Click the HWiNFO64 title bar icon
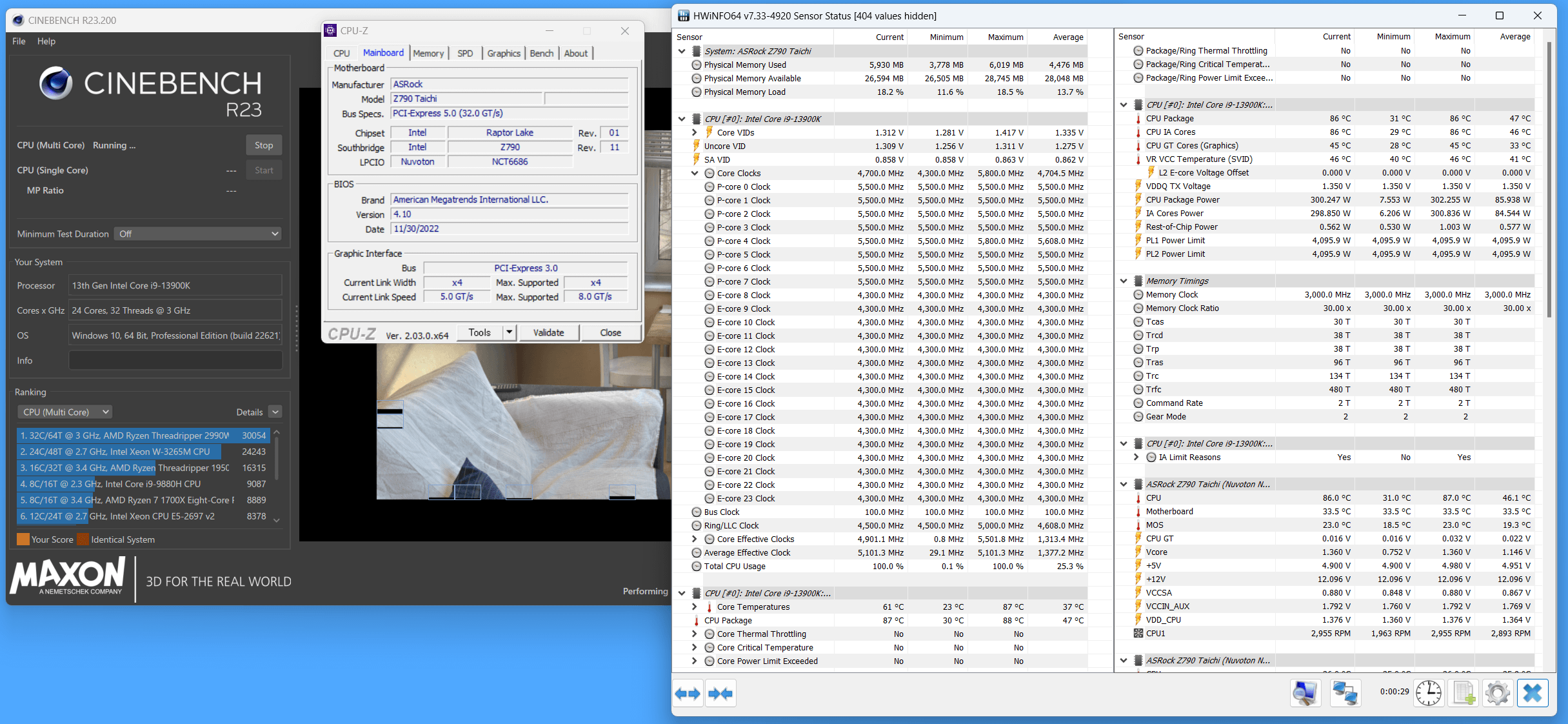The height and width of the screenshot is (724, 1568). click(683, 15)
